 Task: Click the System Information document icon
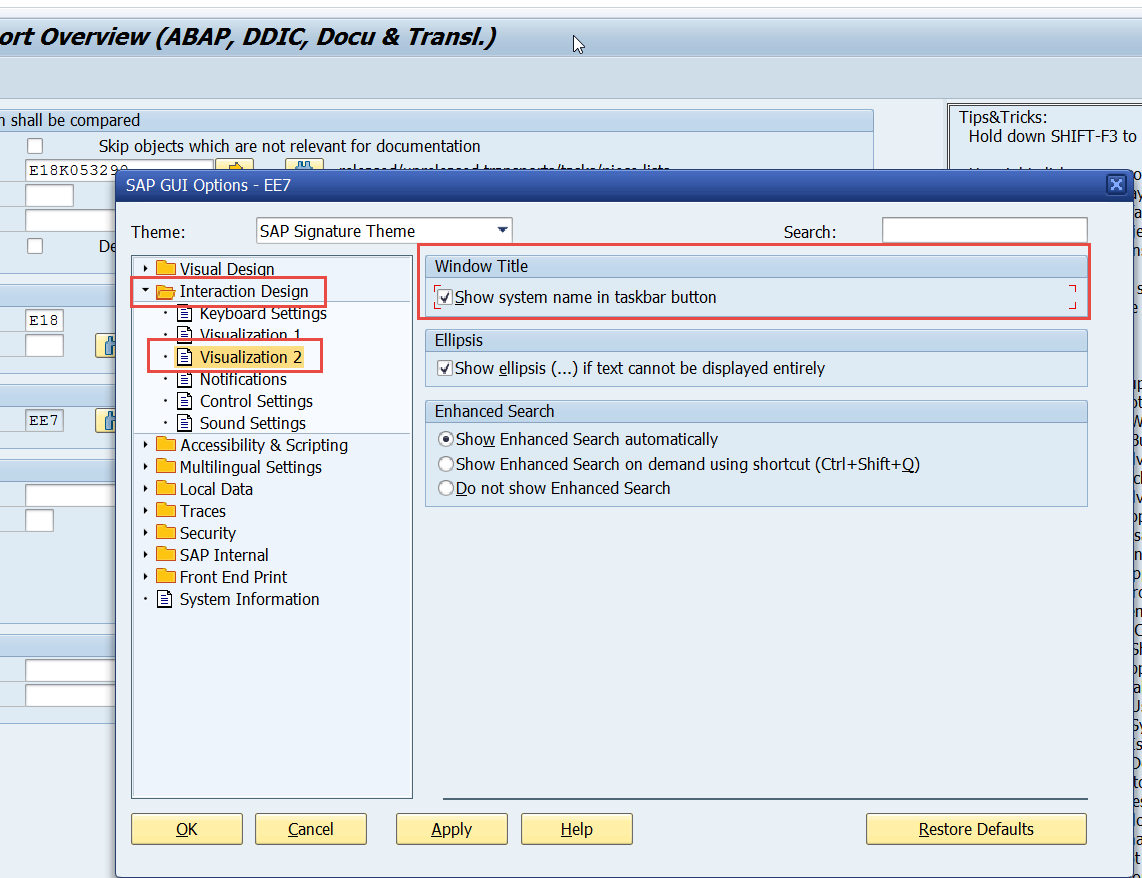pos(165,599)
